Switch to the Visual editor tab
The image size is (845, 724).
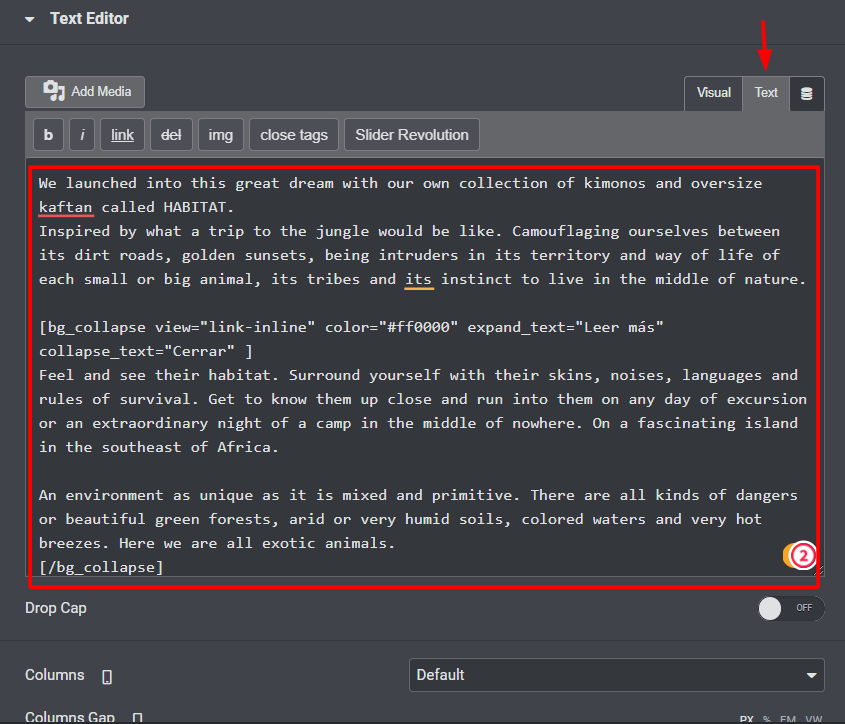point(714,93)
